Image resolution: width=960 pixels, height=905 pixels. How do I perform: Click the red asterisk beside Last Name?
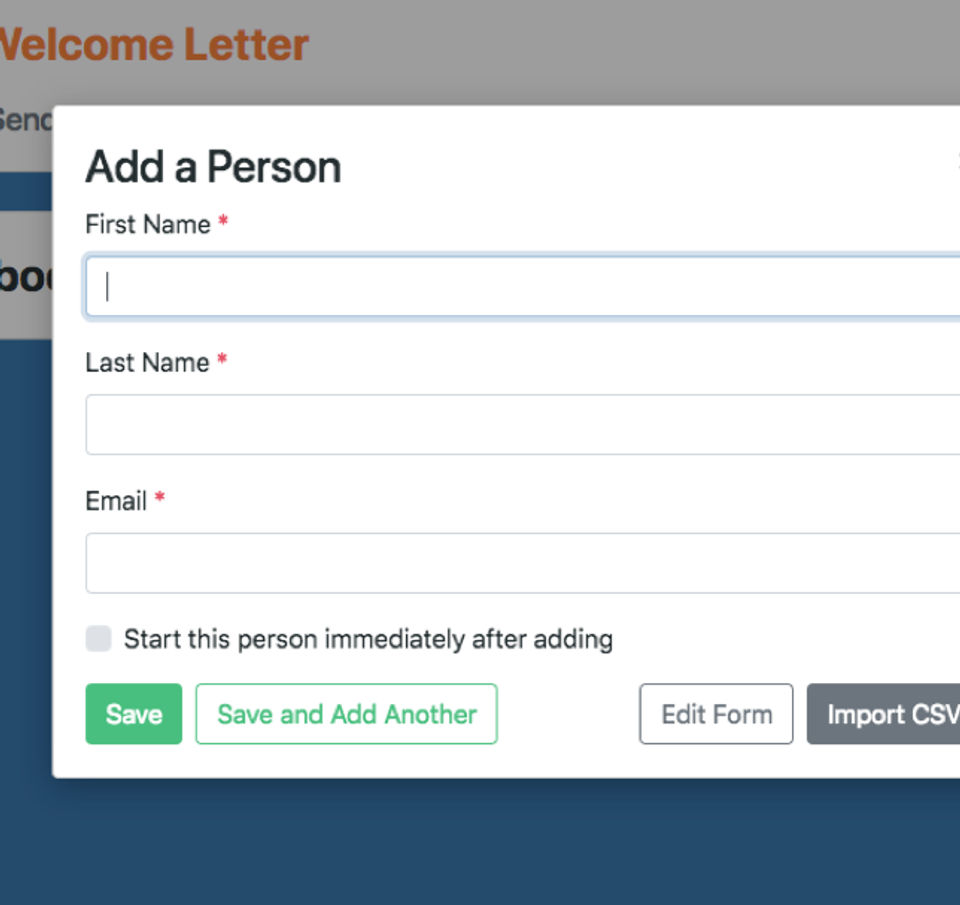[222, 360]
